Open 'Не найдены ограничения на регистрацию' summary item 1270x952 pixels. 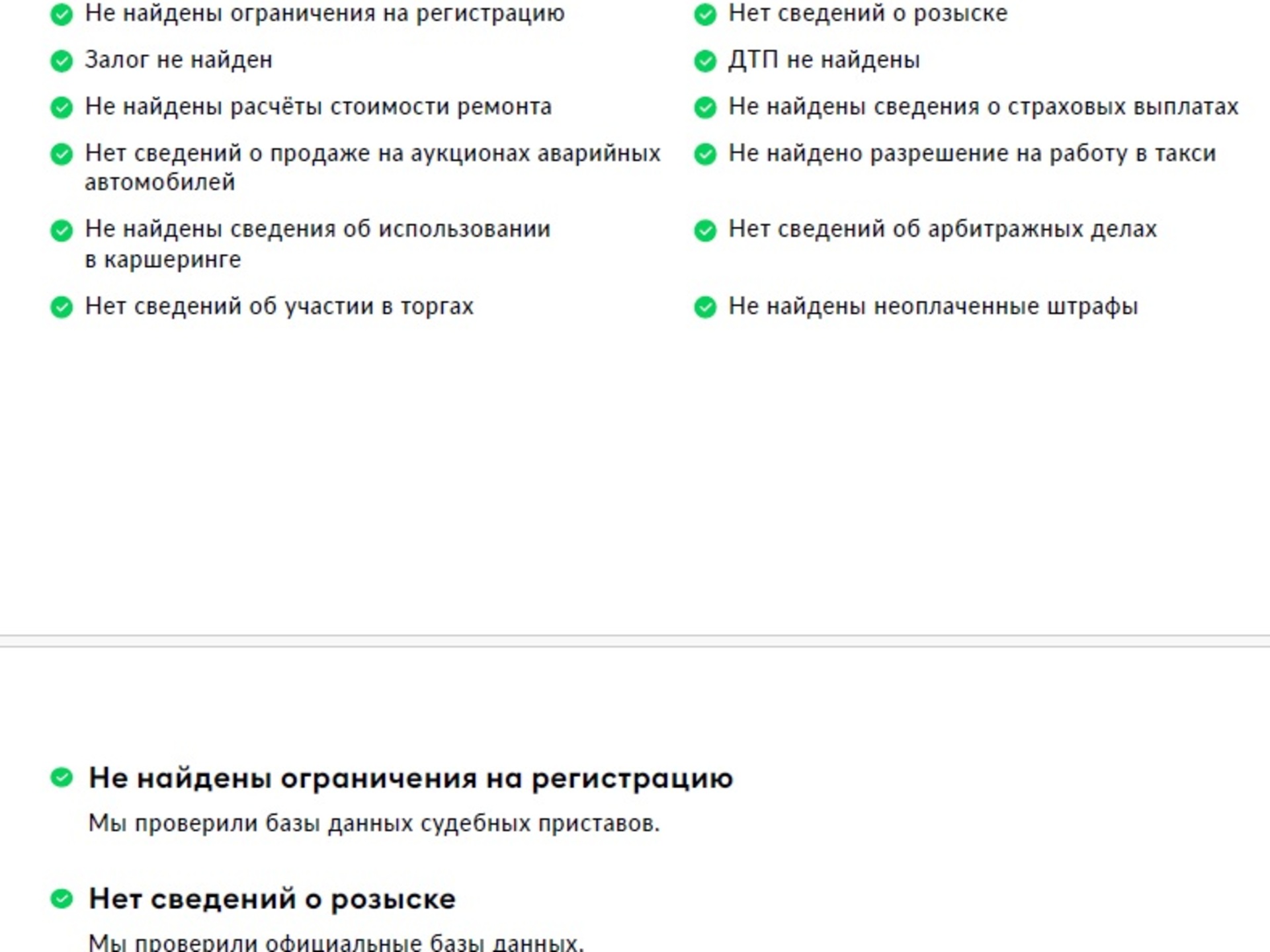click(324, 13)
